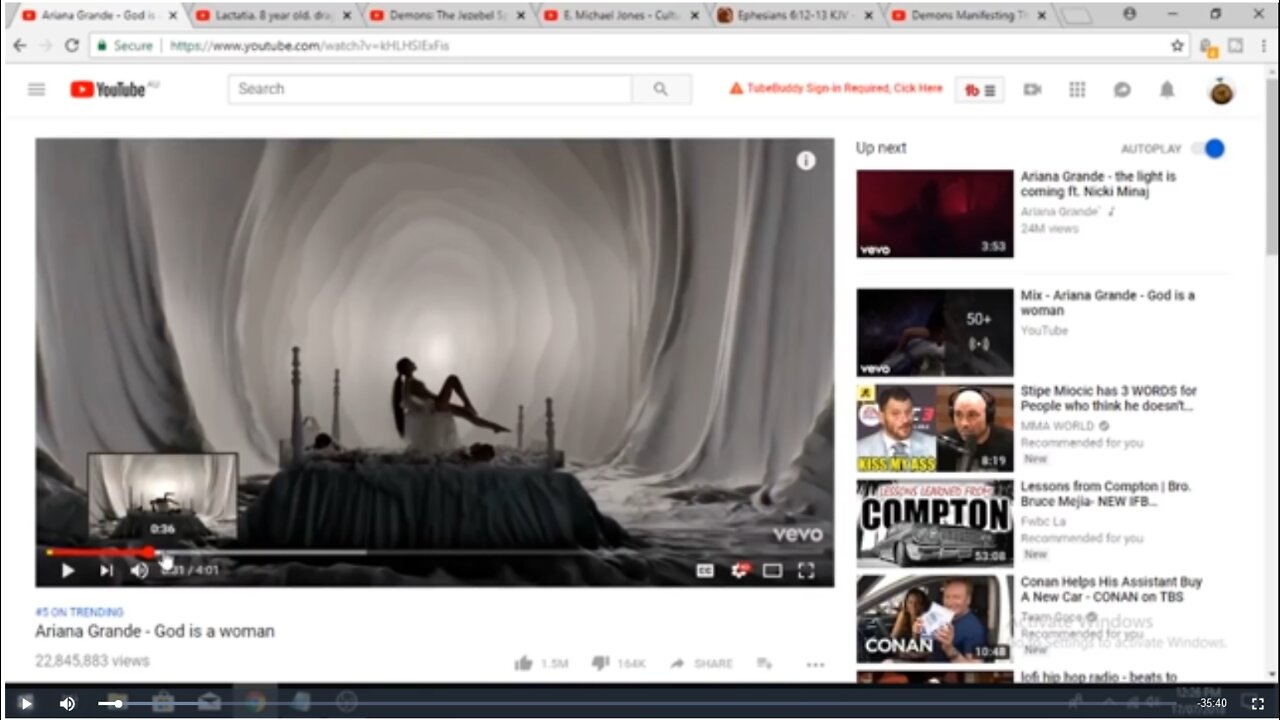Open the #5 ON TRENDING link

pyautogui.click(x=79, y=612)
